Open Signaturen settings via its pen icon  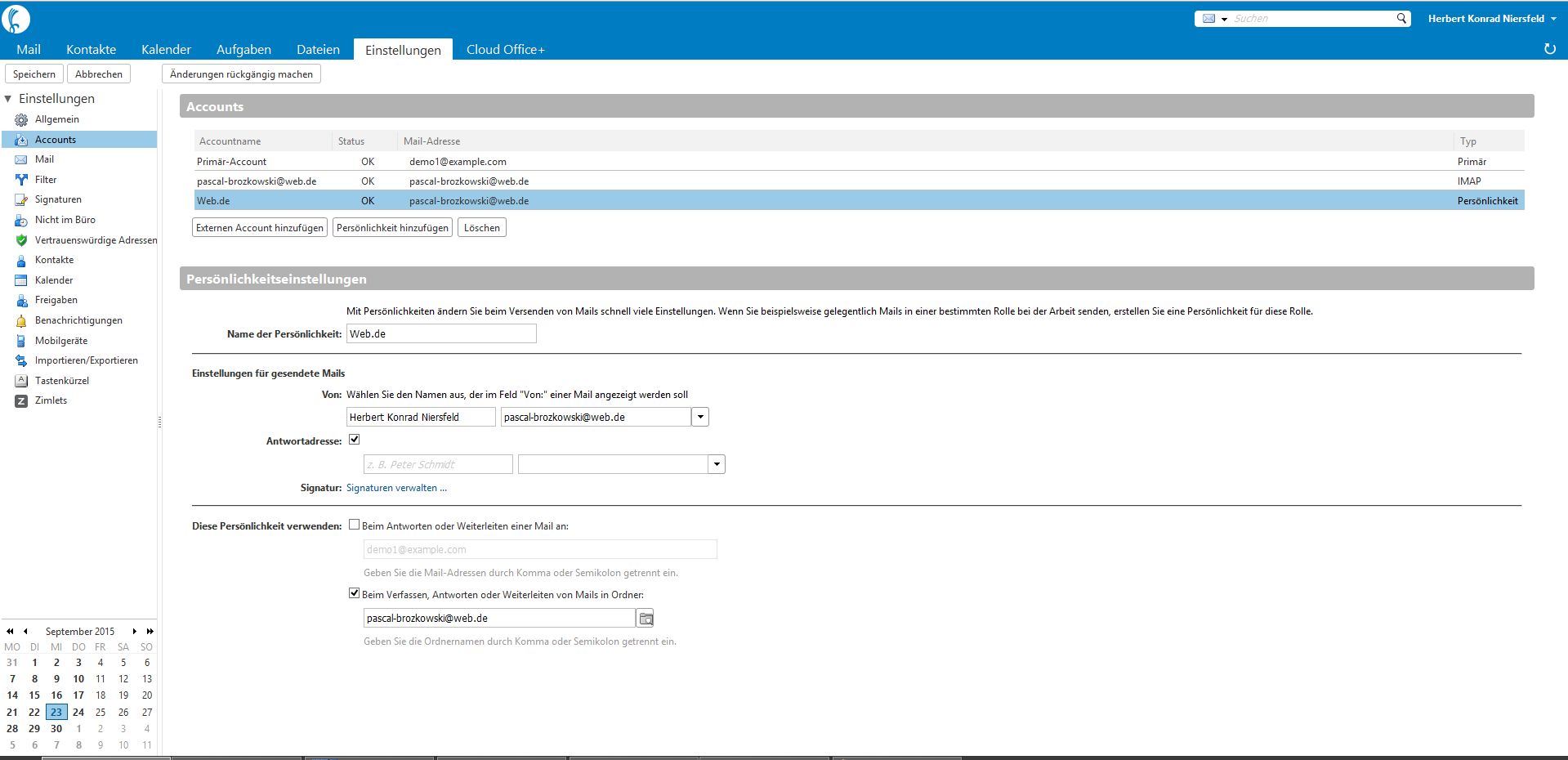pos(21,199)
